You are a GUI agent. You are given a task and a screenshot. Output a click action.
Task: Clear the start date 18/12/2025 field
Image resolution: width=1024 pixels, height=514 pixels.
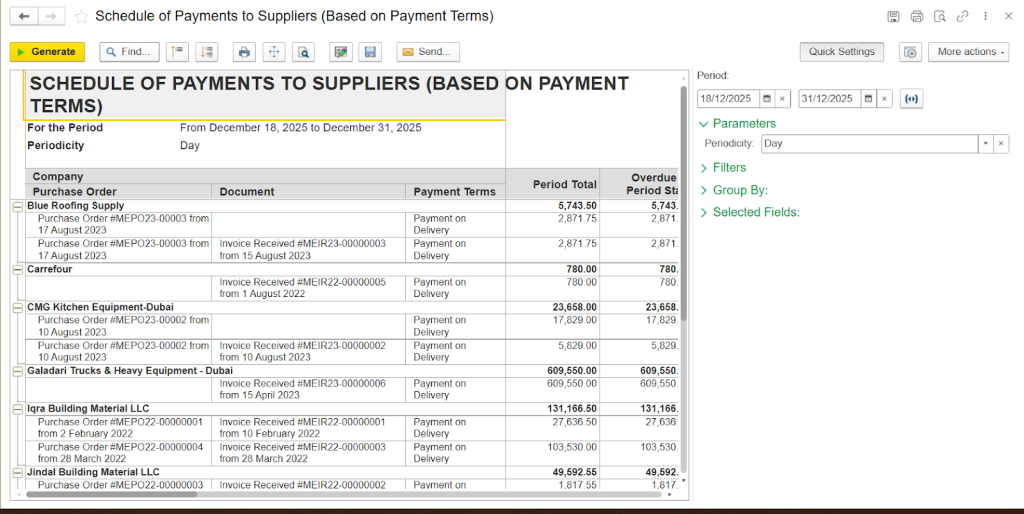tap(782, 99)
